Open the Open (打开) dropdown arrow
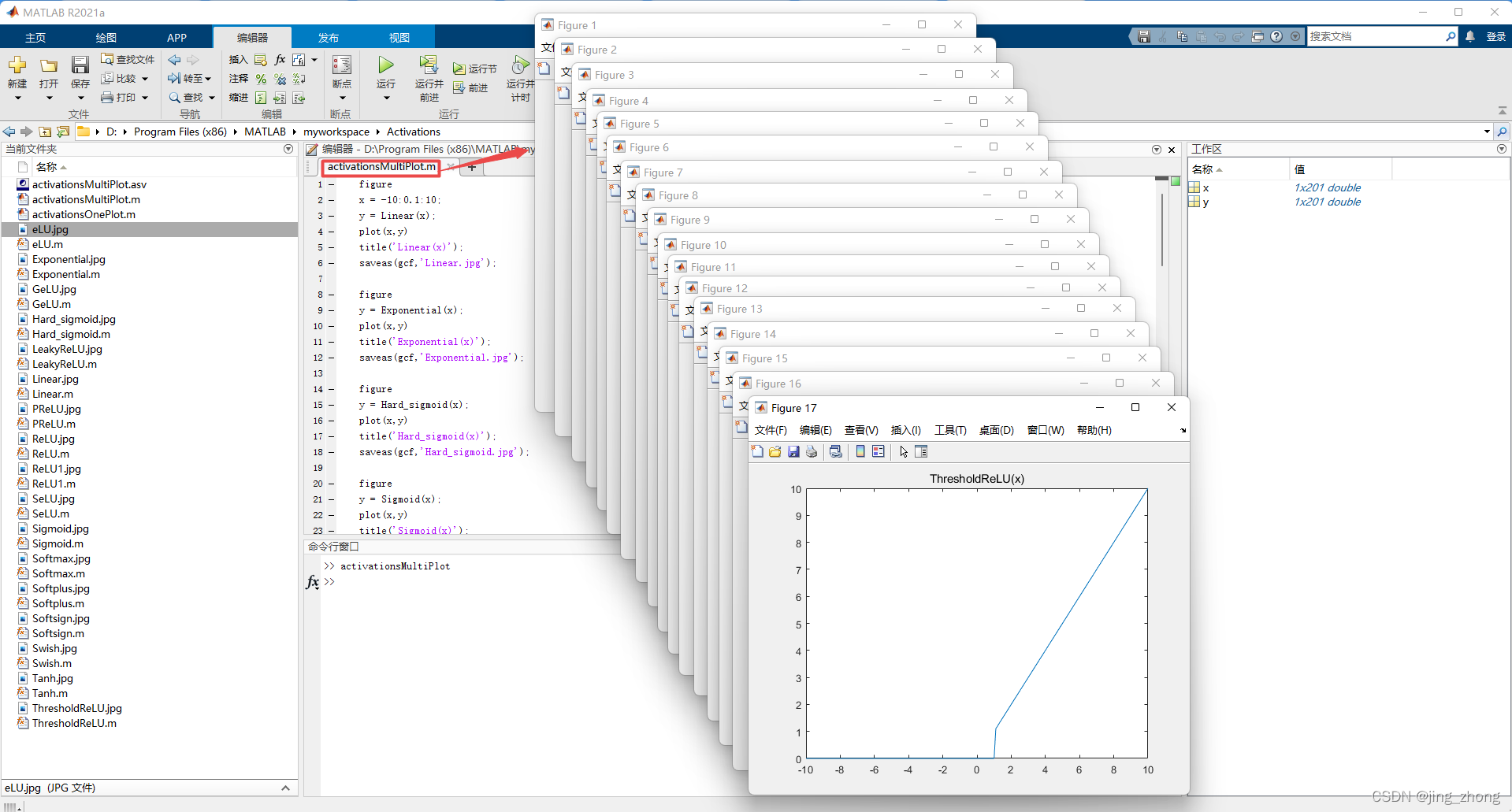This screenshot has height=812, width=1512. click(49, 98)
